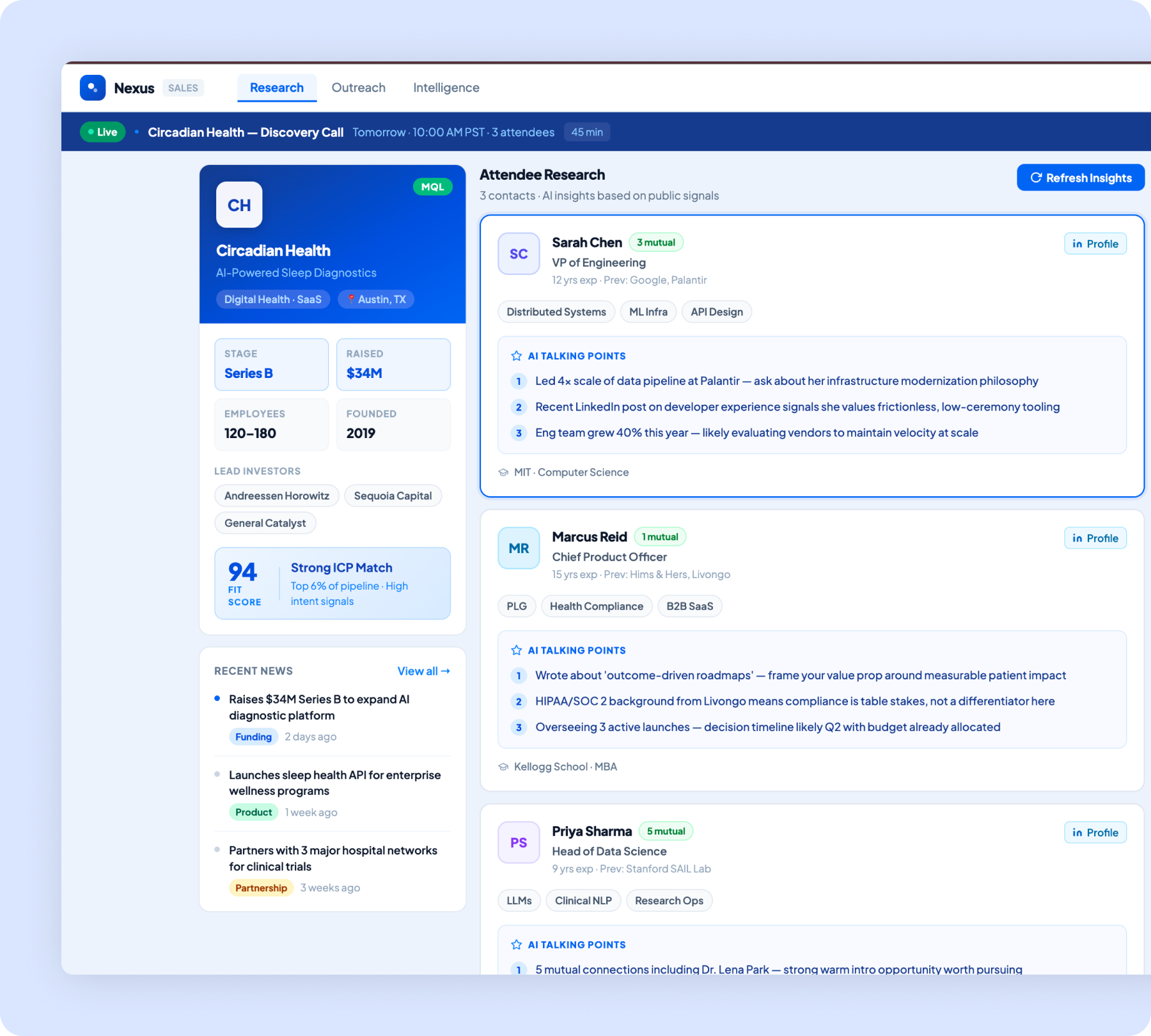
Task: Click the star icon beside Sarah Chen's AI Talking Points
Action: [x=515, y=356]
